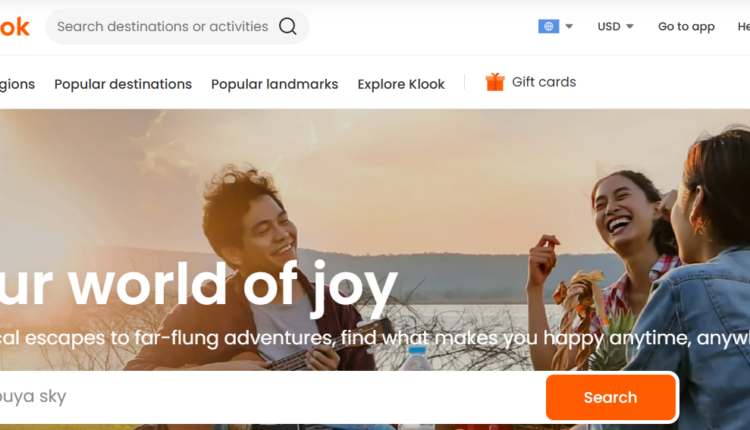Expand the language selector arrow
Viewport: 750px width, 430px height.
569,27
